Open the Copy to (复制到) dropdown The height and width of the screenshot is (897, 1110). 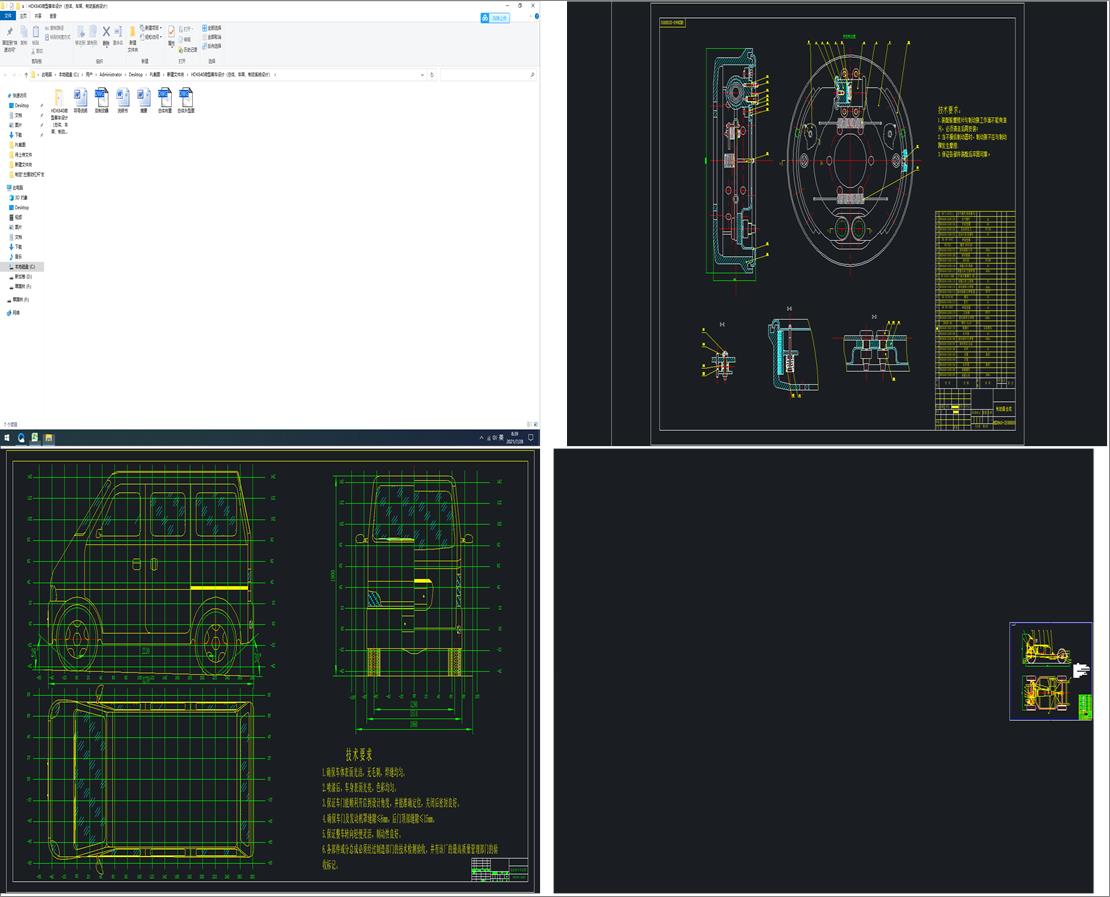pos(92,33)
